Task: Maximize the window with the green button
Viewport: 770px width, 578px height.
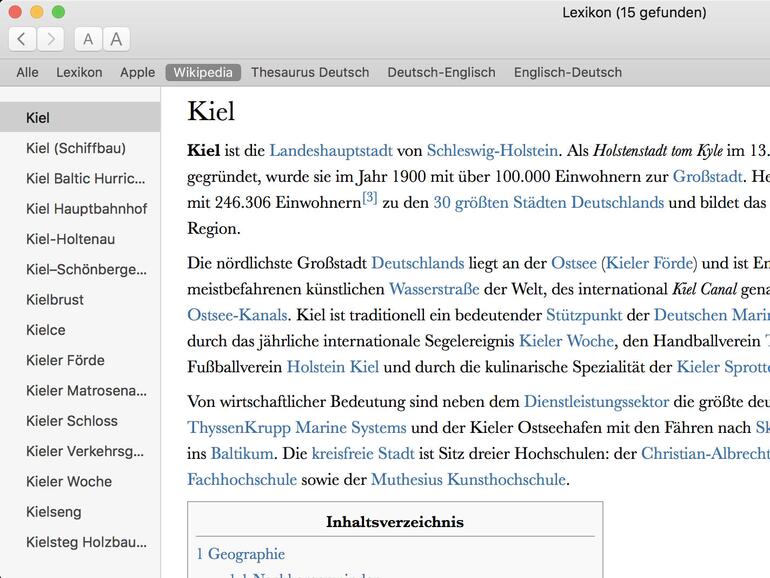Action: point(58,12)
